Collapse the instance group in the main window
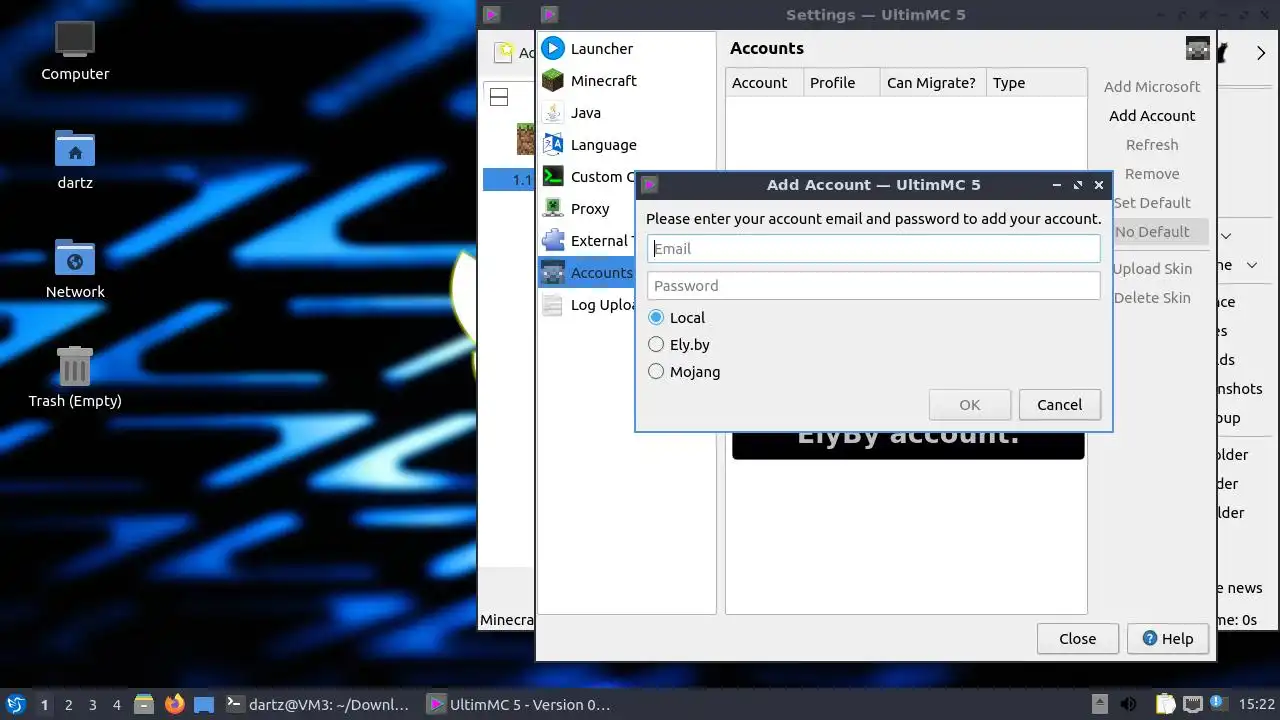The image size is (1280, 720). point(499,97)
